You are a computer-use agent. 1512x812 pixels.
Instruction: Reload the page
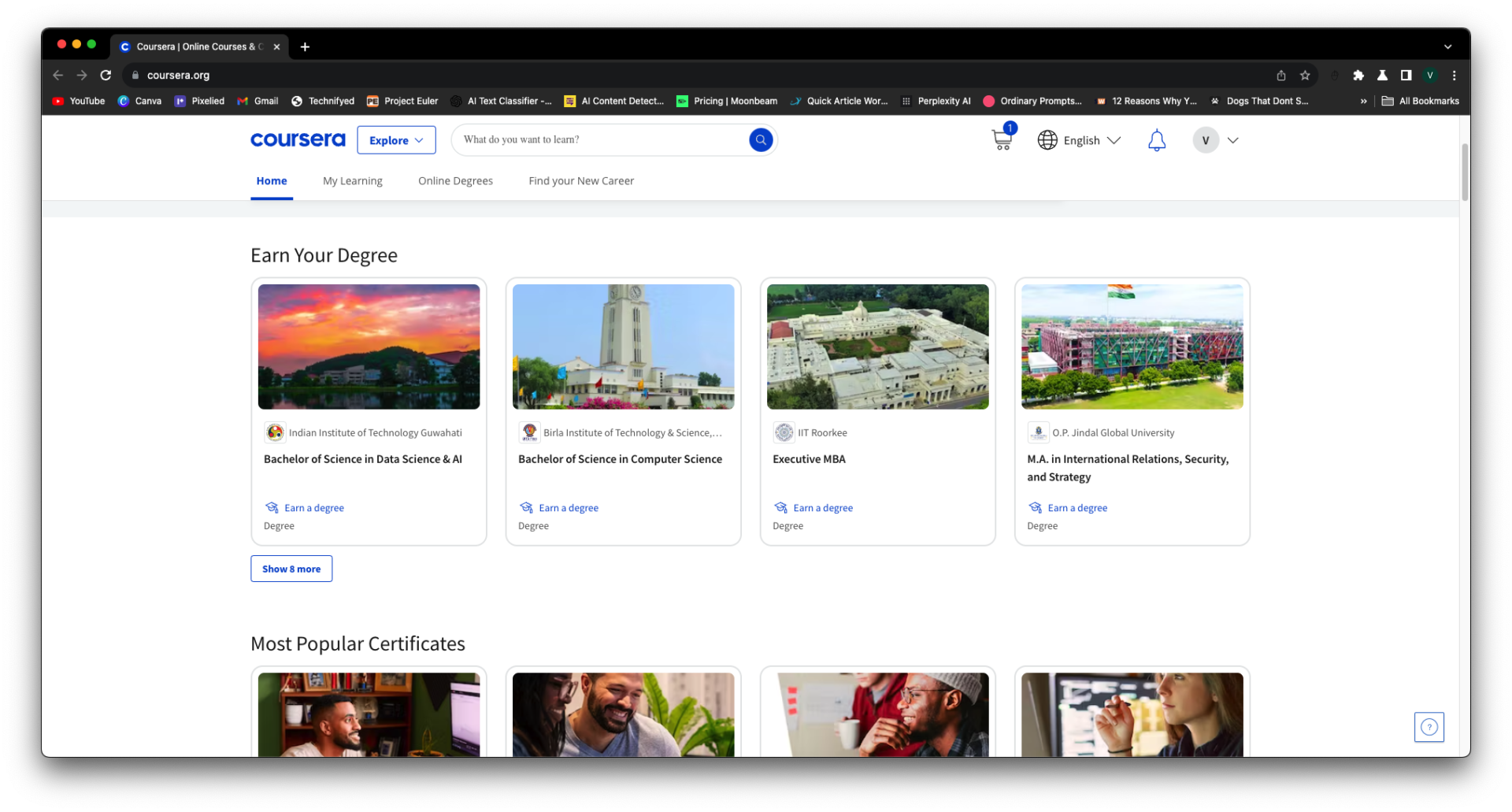(x=106, y=75)
